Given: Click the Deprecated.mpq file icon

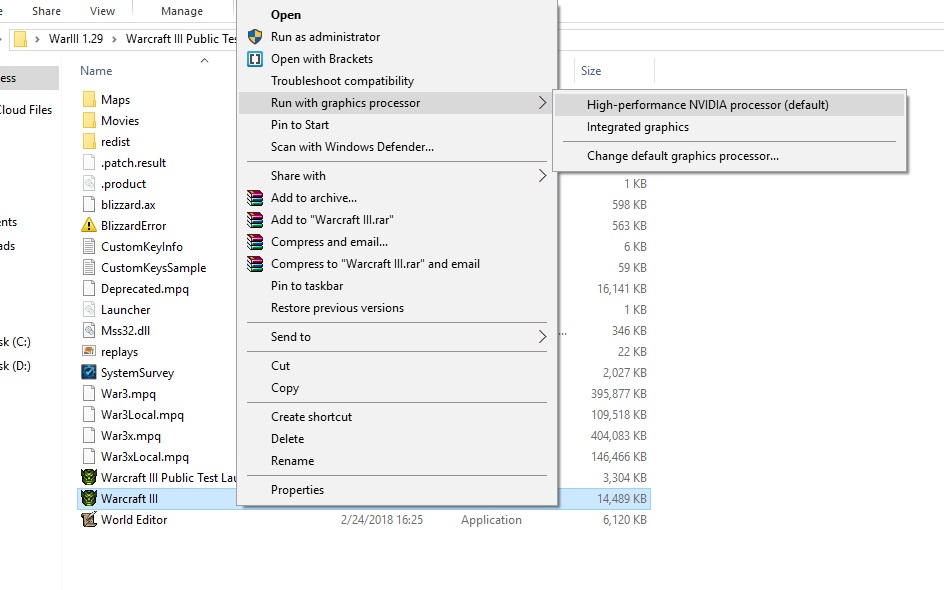Looking at the screenshot, I should [89, 288].
